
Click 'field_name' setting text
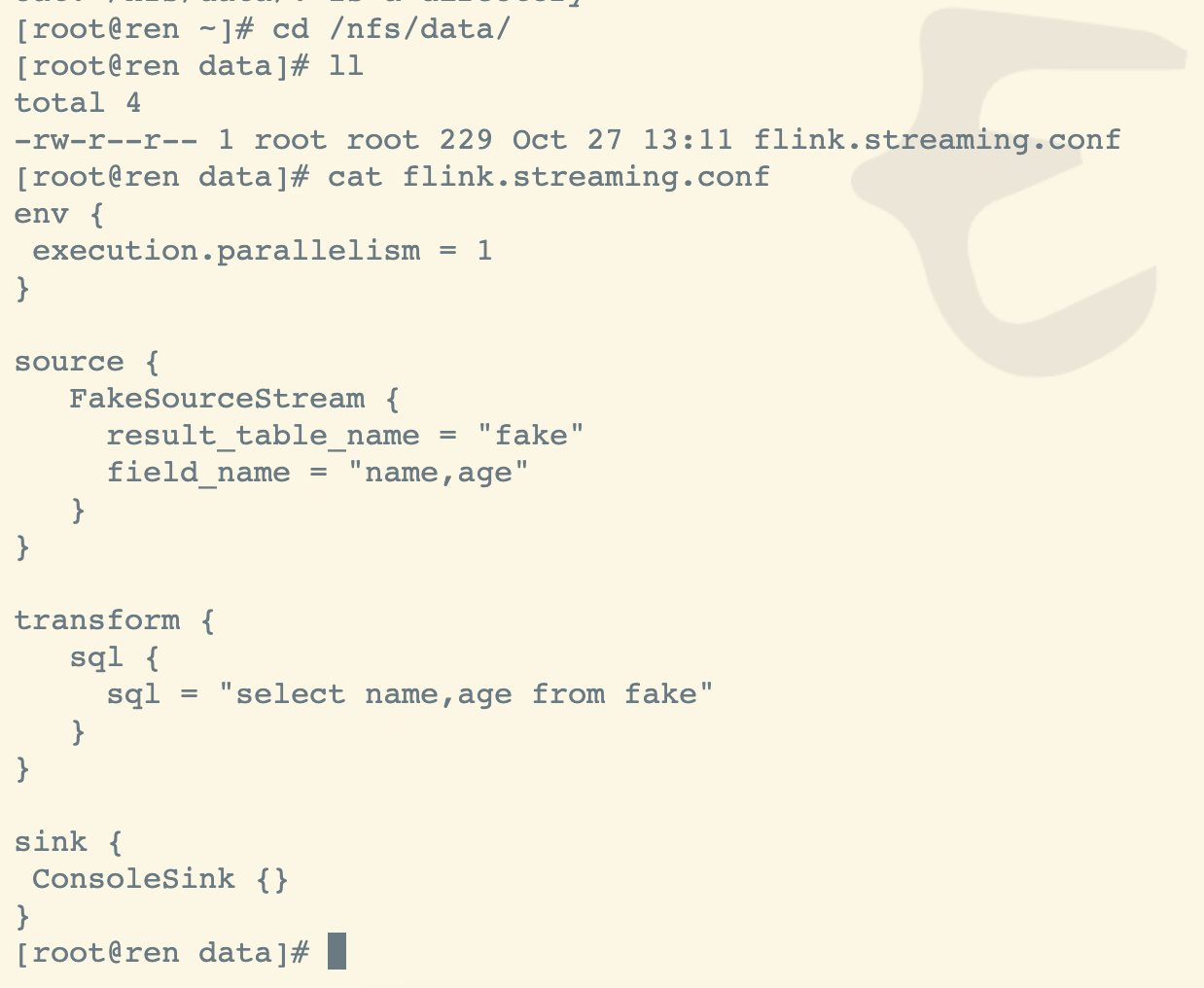(198, 473)
